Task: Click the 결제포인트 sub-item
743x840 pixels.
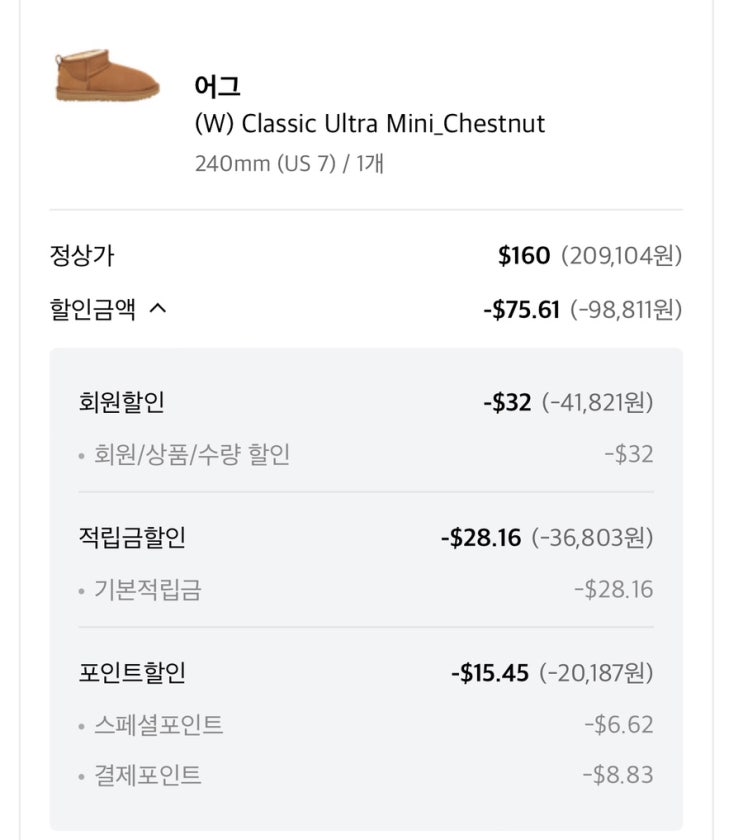Action: [147, 775]
